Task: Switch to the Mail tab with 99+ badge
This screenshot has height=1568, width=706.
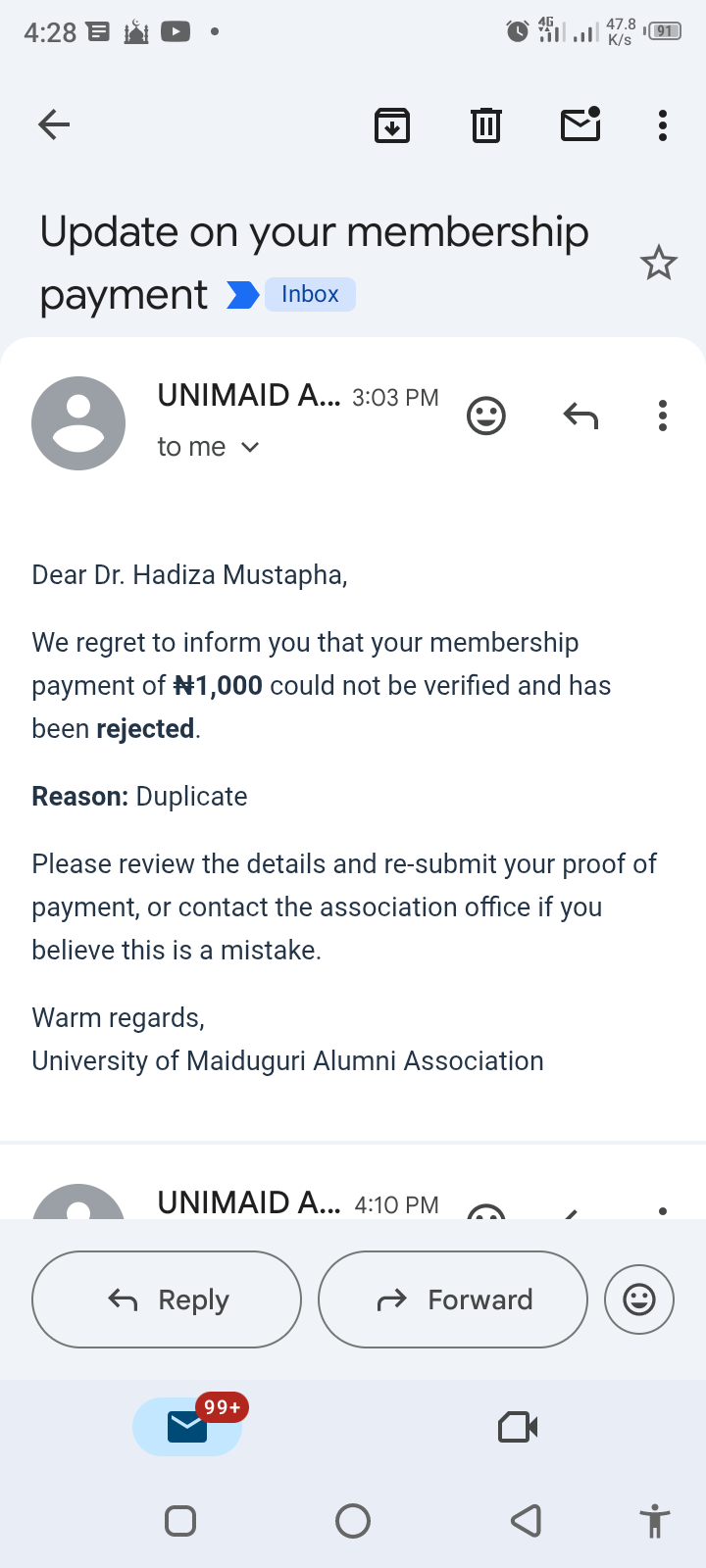Action: [187, 1427]
